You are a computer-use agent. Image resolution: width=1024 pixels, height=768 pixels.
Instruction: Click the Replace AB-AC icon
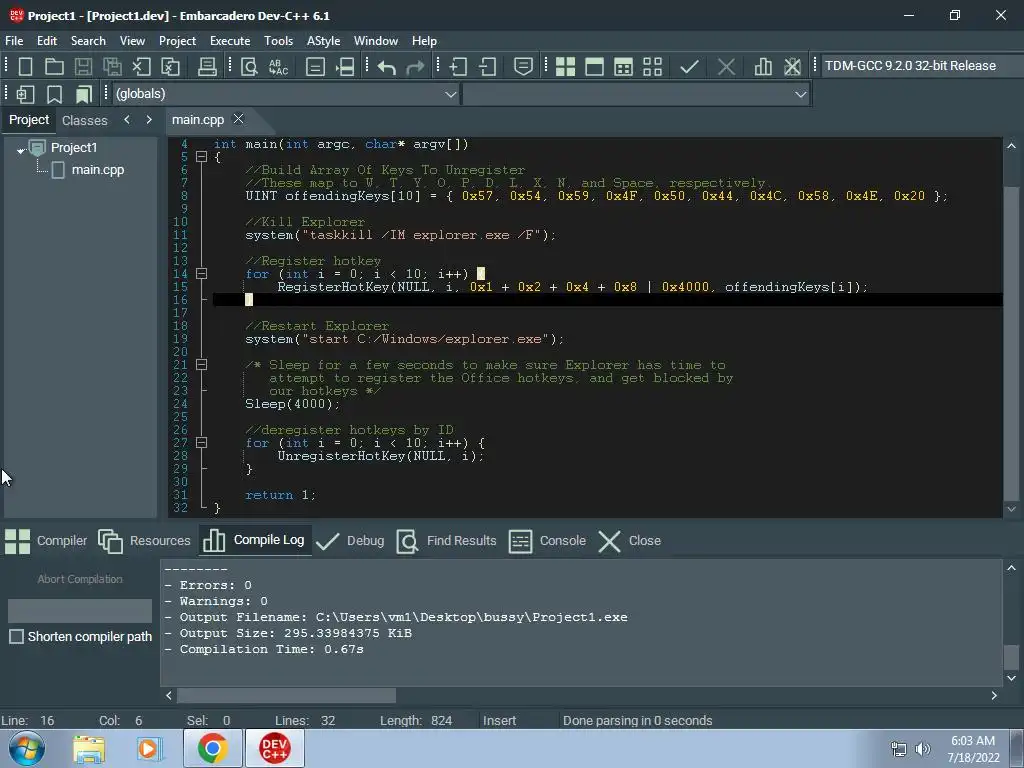[278, 66]
